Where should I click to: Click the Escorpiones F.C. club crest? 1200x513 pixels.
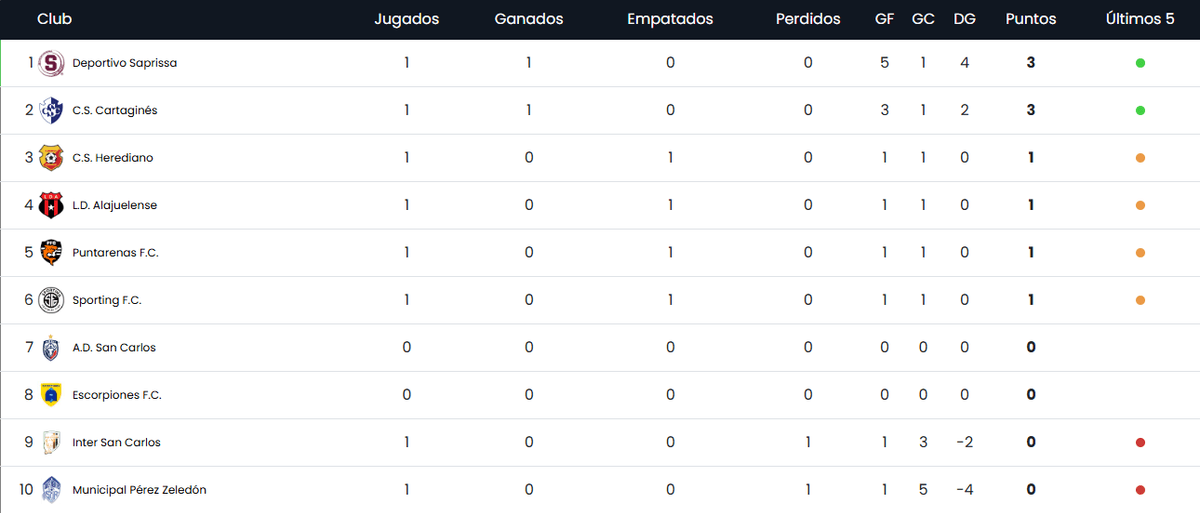(x=51, y=395)
